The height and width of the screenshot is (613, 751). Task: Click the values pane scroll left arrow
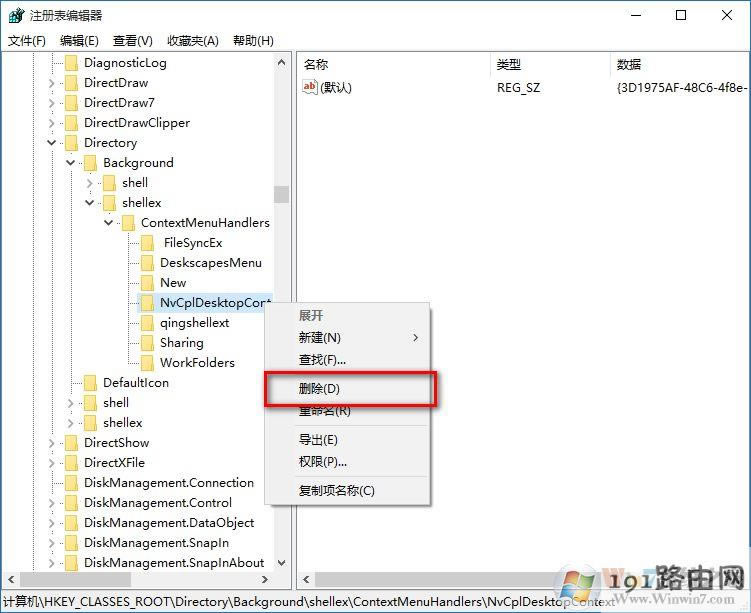(x=306, y=580)
